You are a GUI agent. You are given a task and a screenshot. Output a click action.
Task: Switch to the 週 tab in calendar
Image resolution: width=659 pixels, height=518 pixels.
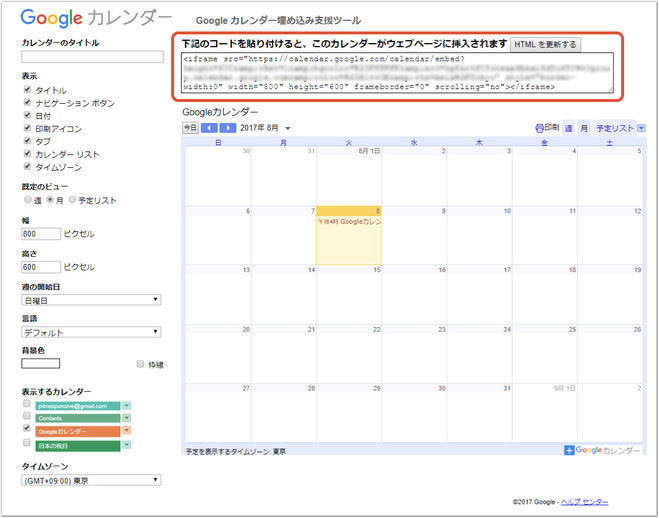[x=569, y=128]
